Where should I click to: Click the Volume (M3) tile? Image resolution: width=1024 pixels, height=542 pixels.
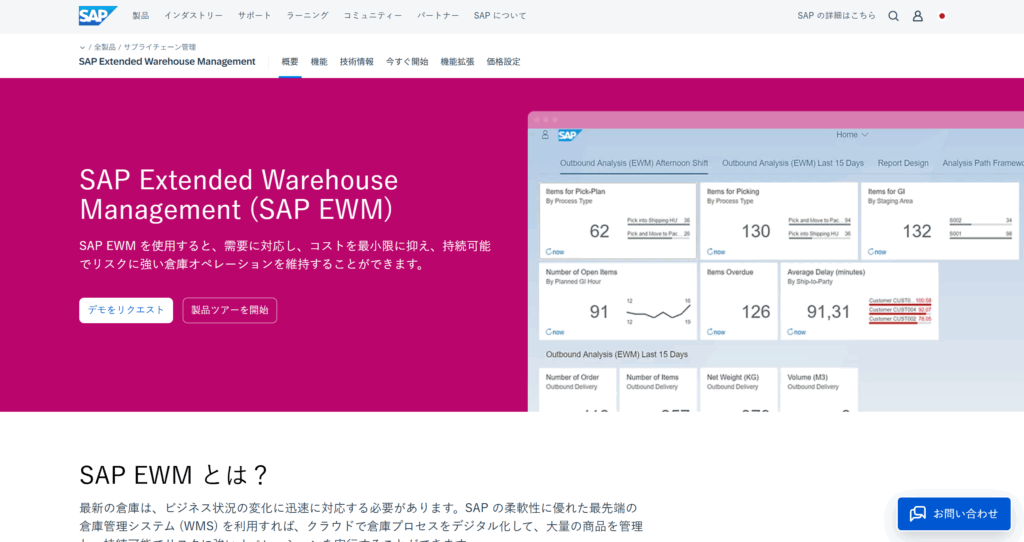coord(819,390)
